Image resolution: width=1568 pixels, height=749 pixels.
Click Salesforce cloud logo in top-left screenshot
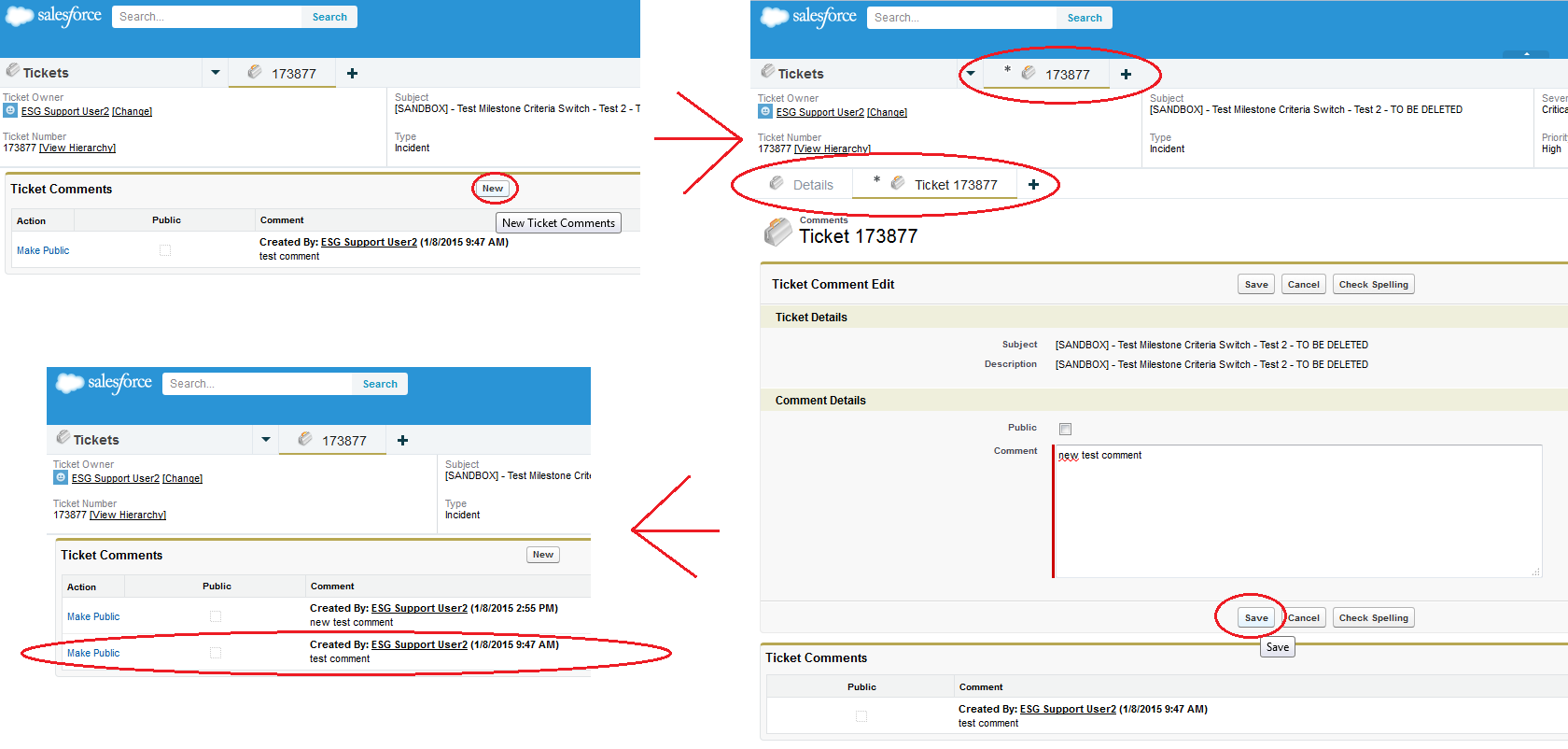tap(19, 17)
